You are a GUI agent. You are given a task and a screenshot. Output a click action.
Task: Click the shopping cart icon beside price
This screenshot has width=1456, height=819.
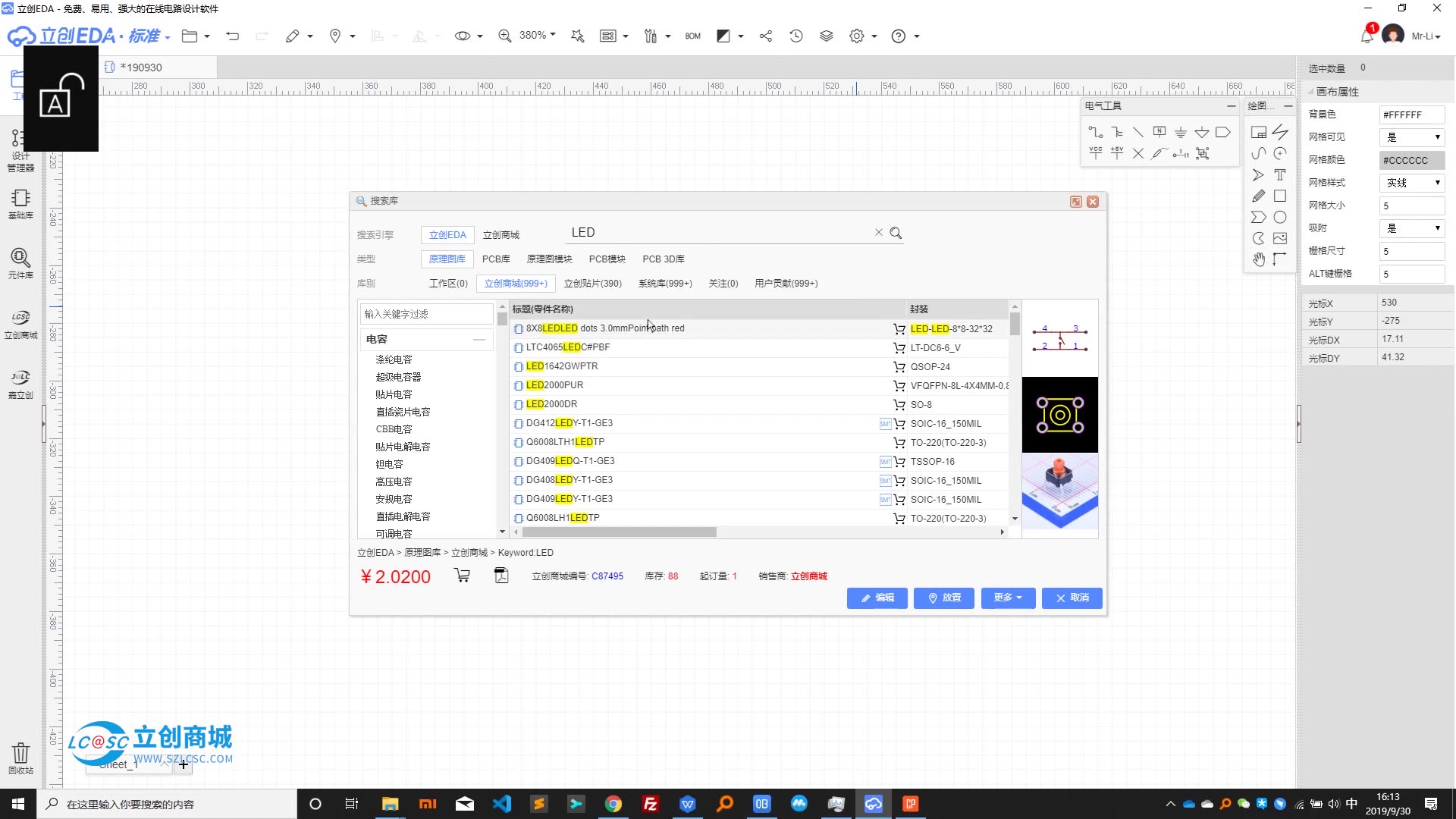point(462,576)
